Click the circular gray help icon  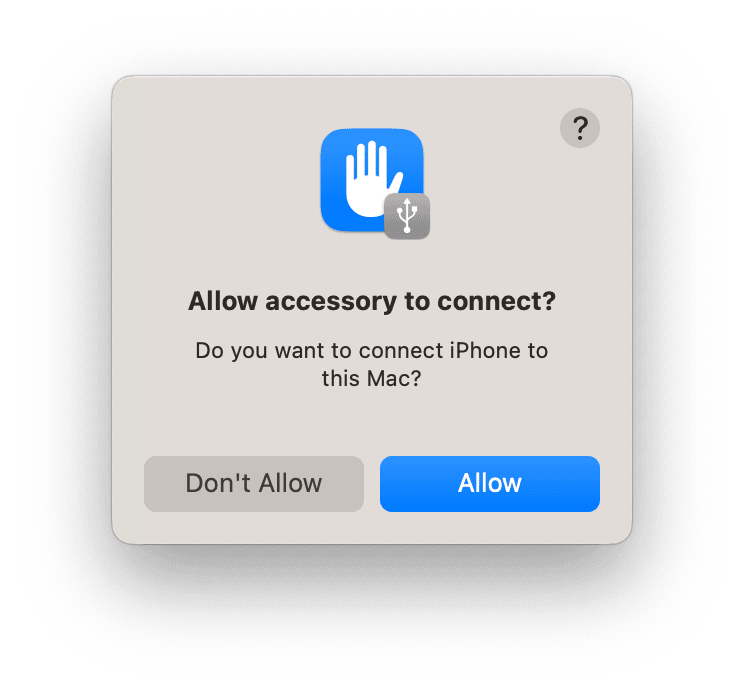point(579,128)
